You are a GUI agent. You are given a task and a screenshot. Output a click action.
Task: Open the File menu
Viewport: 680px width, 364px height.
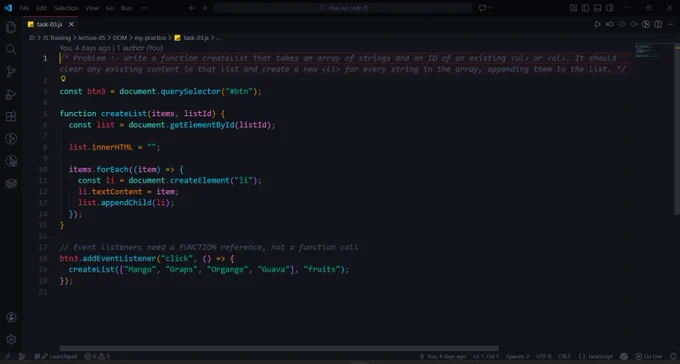click(24, 8)
